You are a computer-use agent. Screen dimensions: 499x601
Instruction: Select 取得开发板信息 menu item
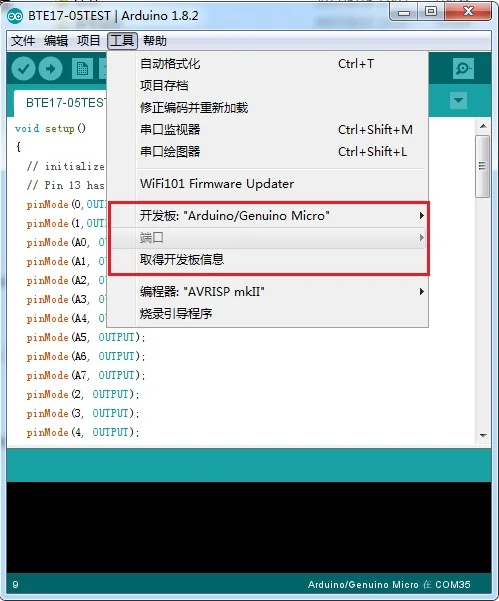click(268, 260)
